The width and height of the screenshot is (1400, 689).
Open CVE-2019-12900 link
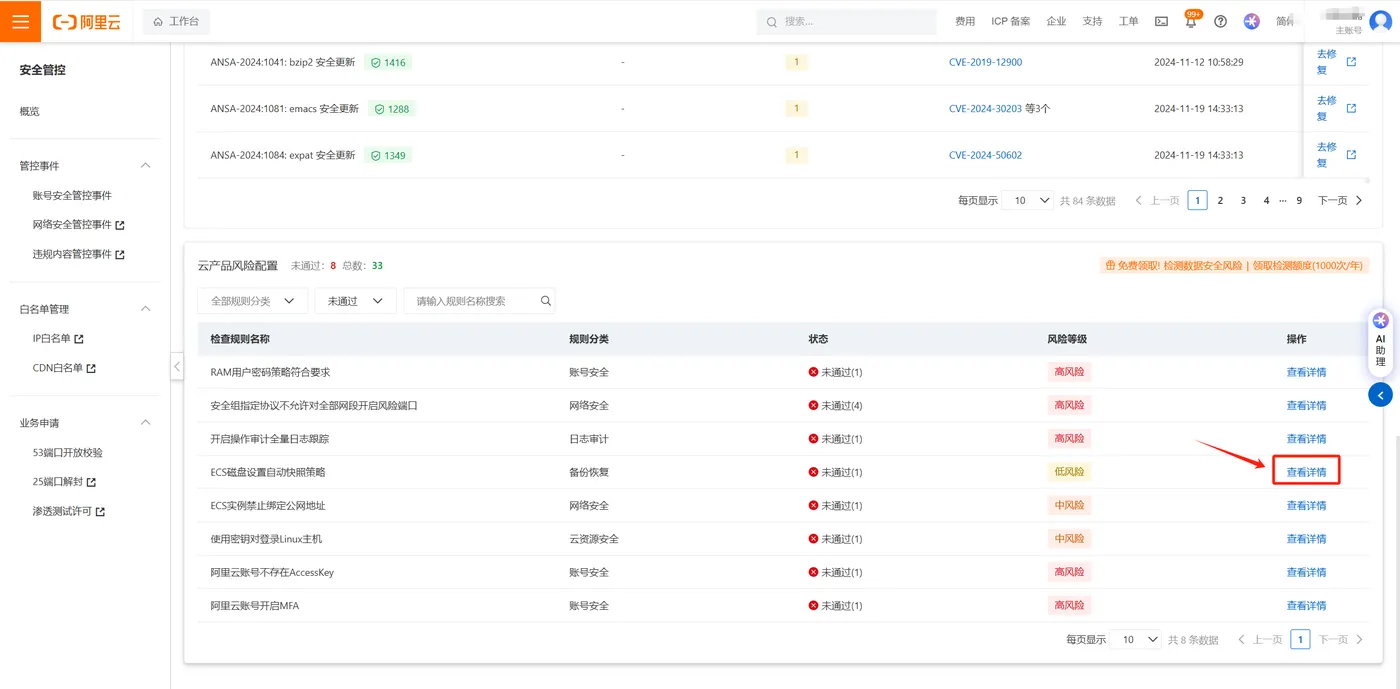pyautogui.click(x=985, y=62)
